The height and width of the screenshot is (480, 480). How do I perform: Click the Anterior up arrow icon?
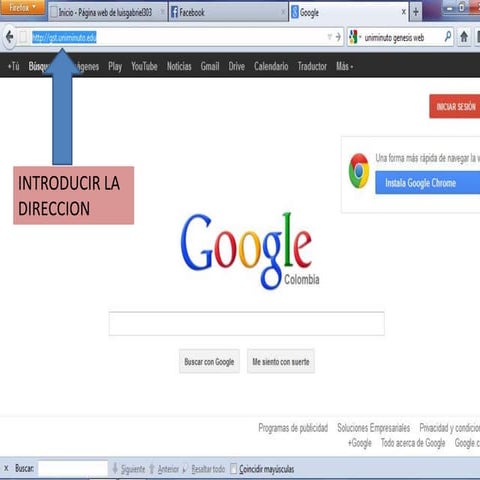[152, 469]
